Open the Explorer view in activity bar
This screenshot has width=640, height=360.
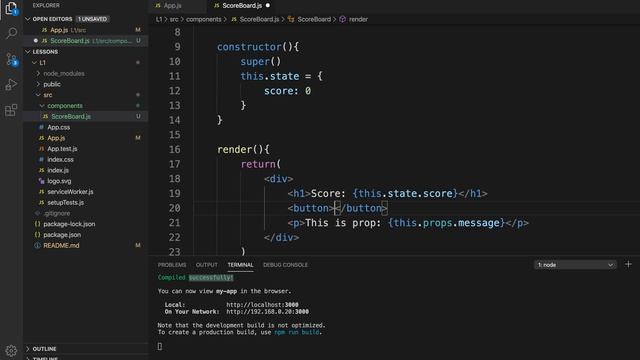(x=11, y=8)
